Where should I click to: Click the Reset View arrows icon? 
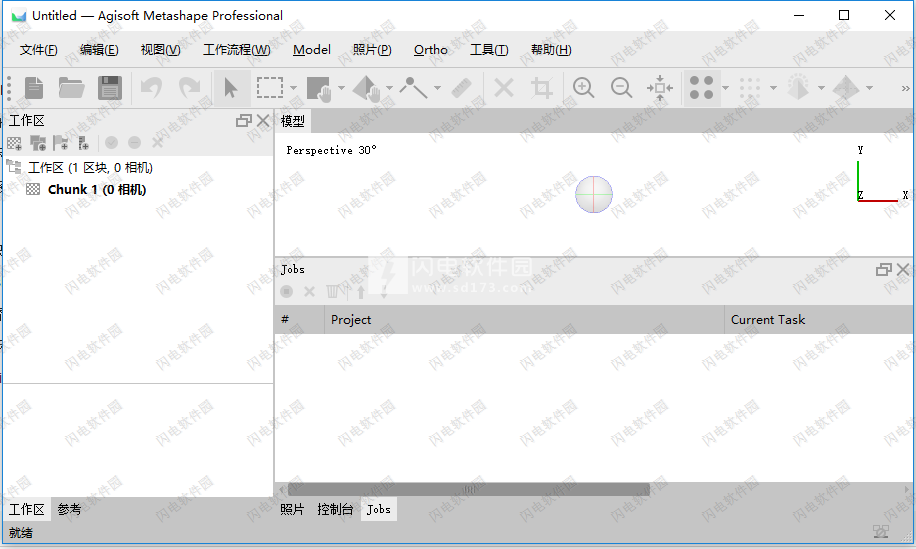click(660, 88)
